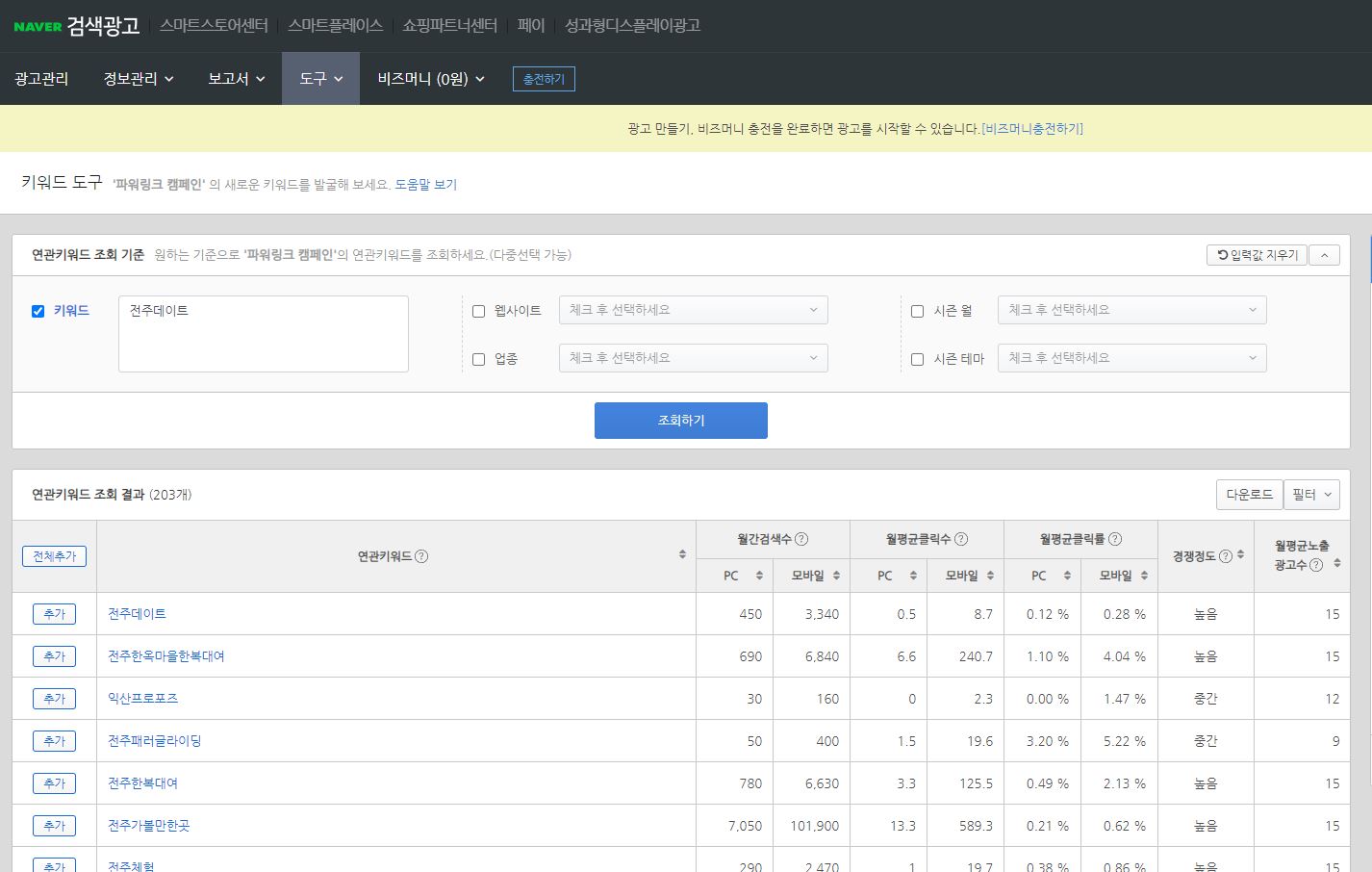The height and width of the screenshot is (872, 1372).
Task: Check the 시즌 월 checkbox
Action: (x=917, y=311)
